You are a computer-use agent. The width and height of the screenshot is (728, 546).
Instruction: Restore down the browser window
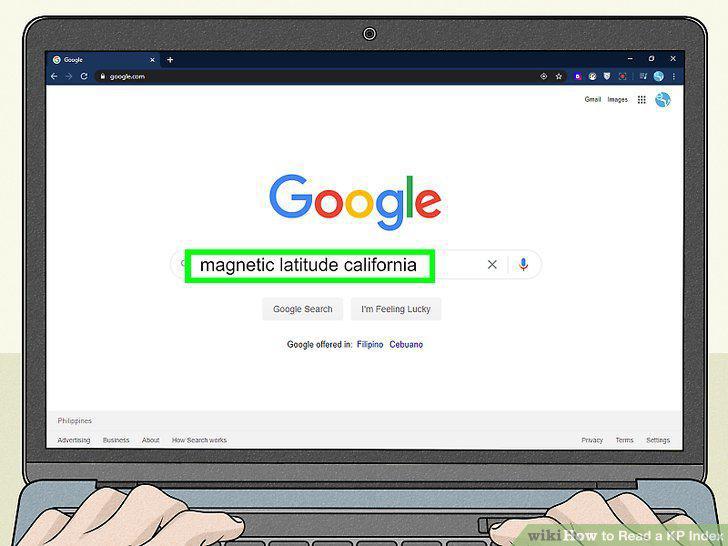coord(651,58)
